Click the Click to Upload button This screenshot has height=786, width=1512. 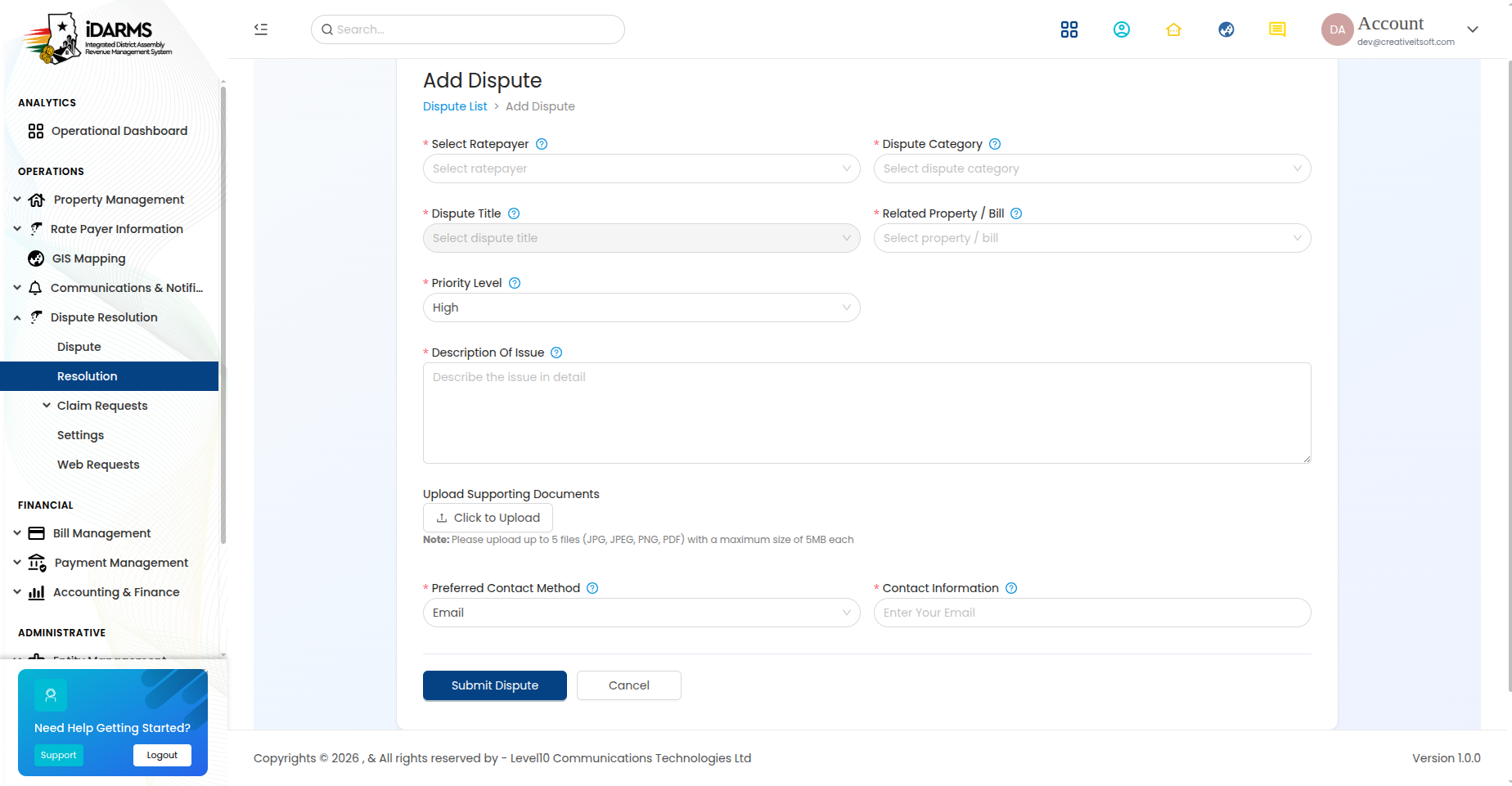(x=488, y=518)
